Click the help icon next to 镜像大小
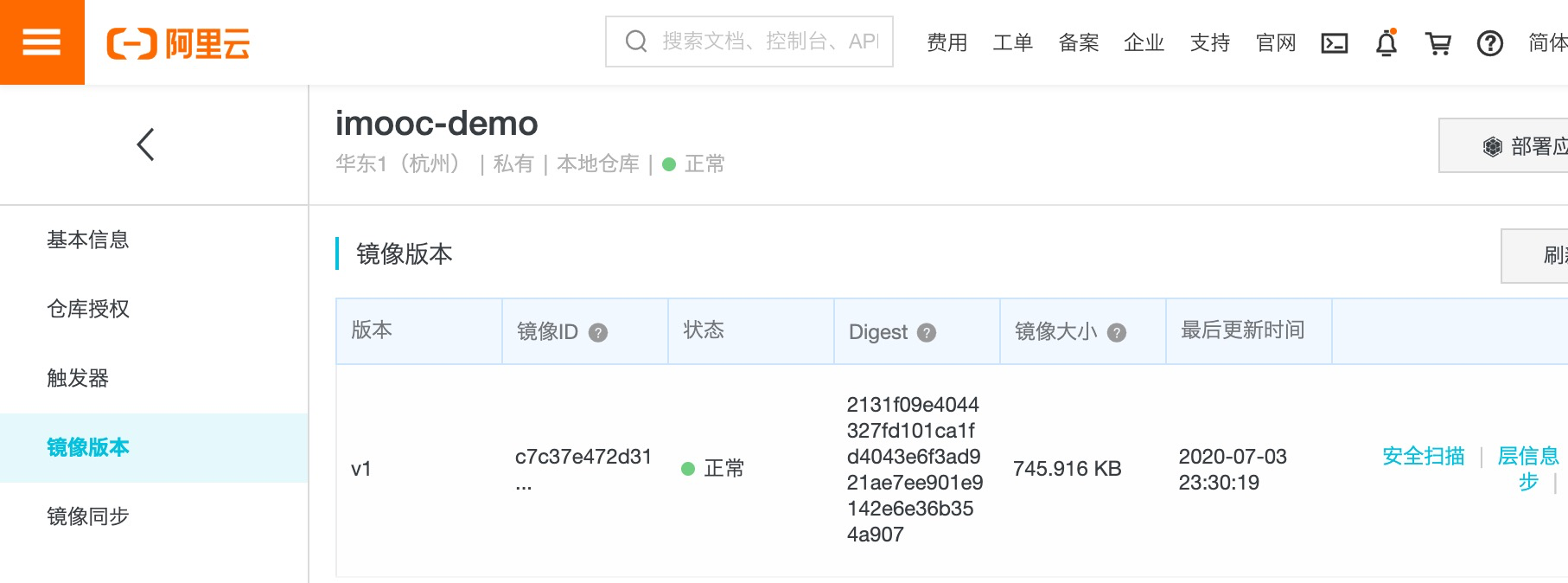Viewport: 1568px width, 583px height. (x=1117, y=332)
